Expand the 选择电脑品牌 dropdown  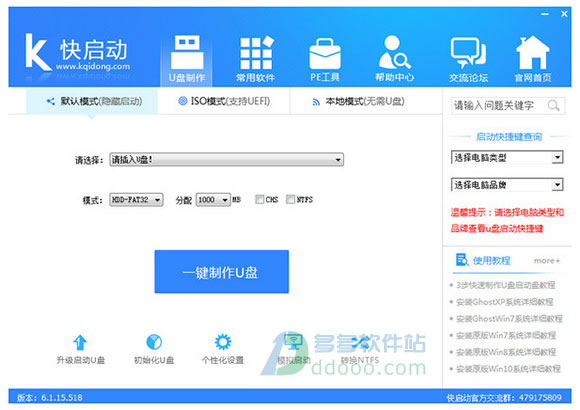pos(507,185)
